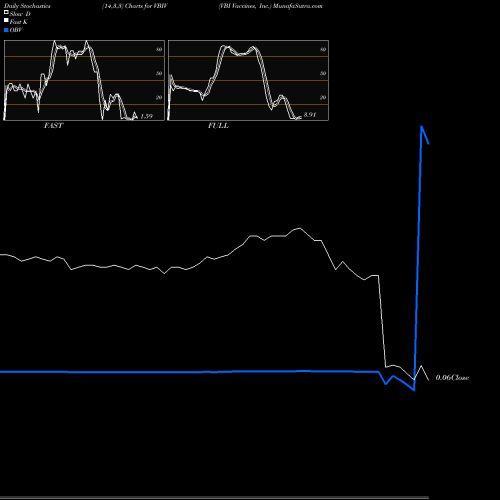Viewport: 500px width, 500px height.
Task: Click the 'Slow D' legend text
Action: 20,14
